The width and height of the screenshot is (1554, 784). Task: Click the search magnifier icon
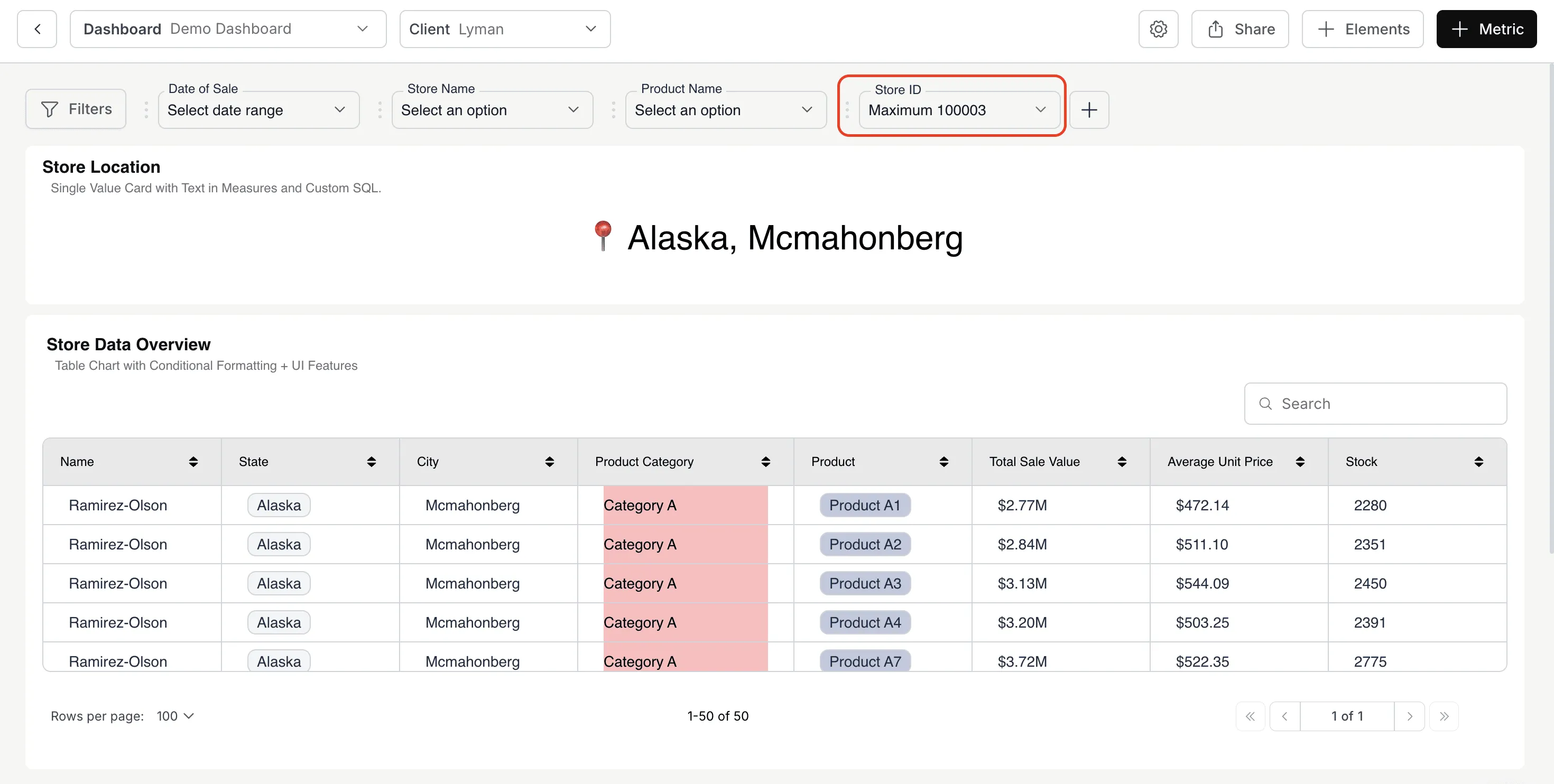click(1265, 404)
